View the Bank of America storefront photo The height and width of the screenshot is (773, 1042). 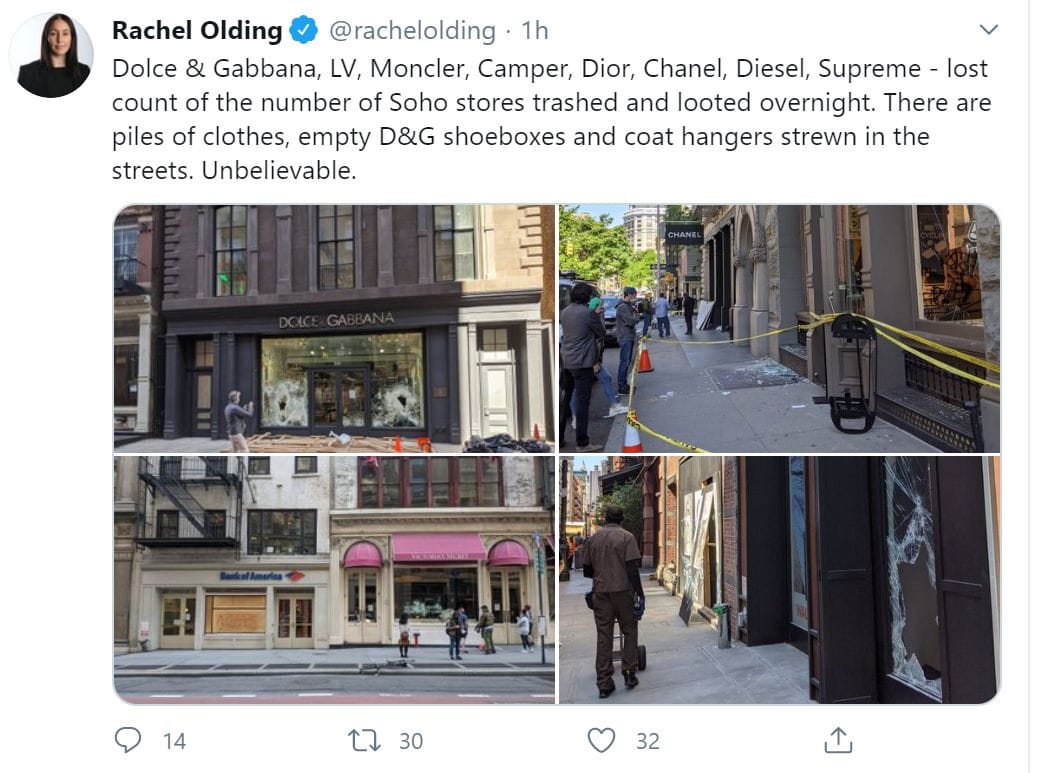(x=334, y=580)
